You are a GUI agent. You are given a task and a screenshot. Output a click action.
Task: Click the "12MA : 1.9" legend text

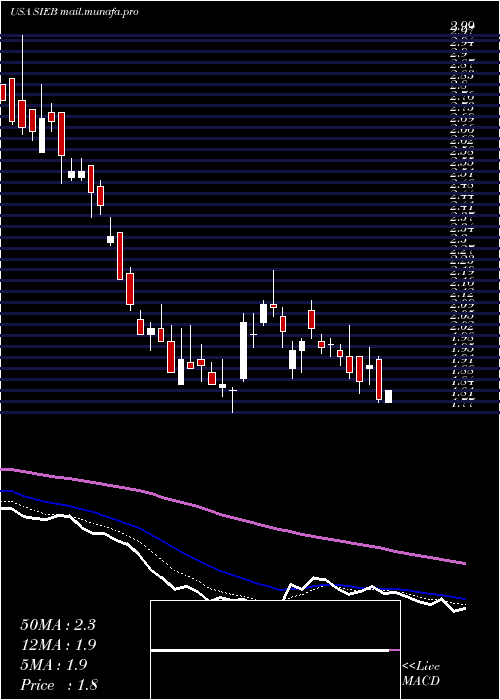pos(58,645)
